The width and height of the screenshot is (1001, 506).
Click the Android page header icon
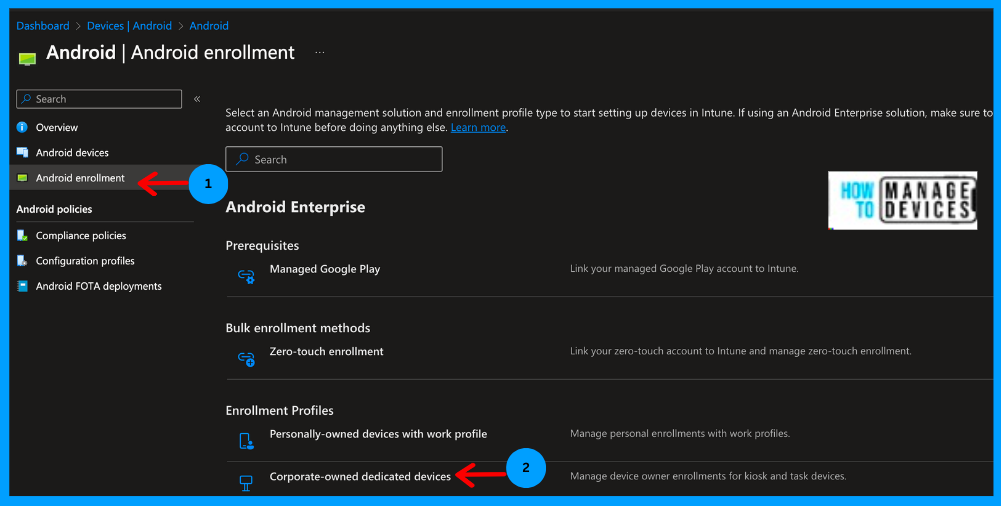pyautogui.click(x=27, y=59)
